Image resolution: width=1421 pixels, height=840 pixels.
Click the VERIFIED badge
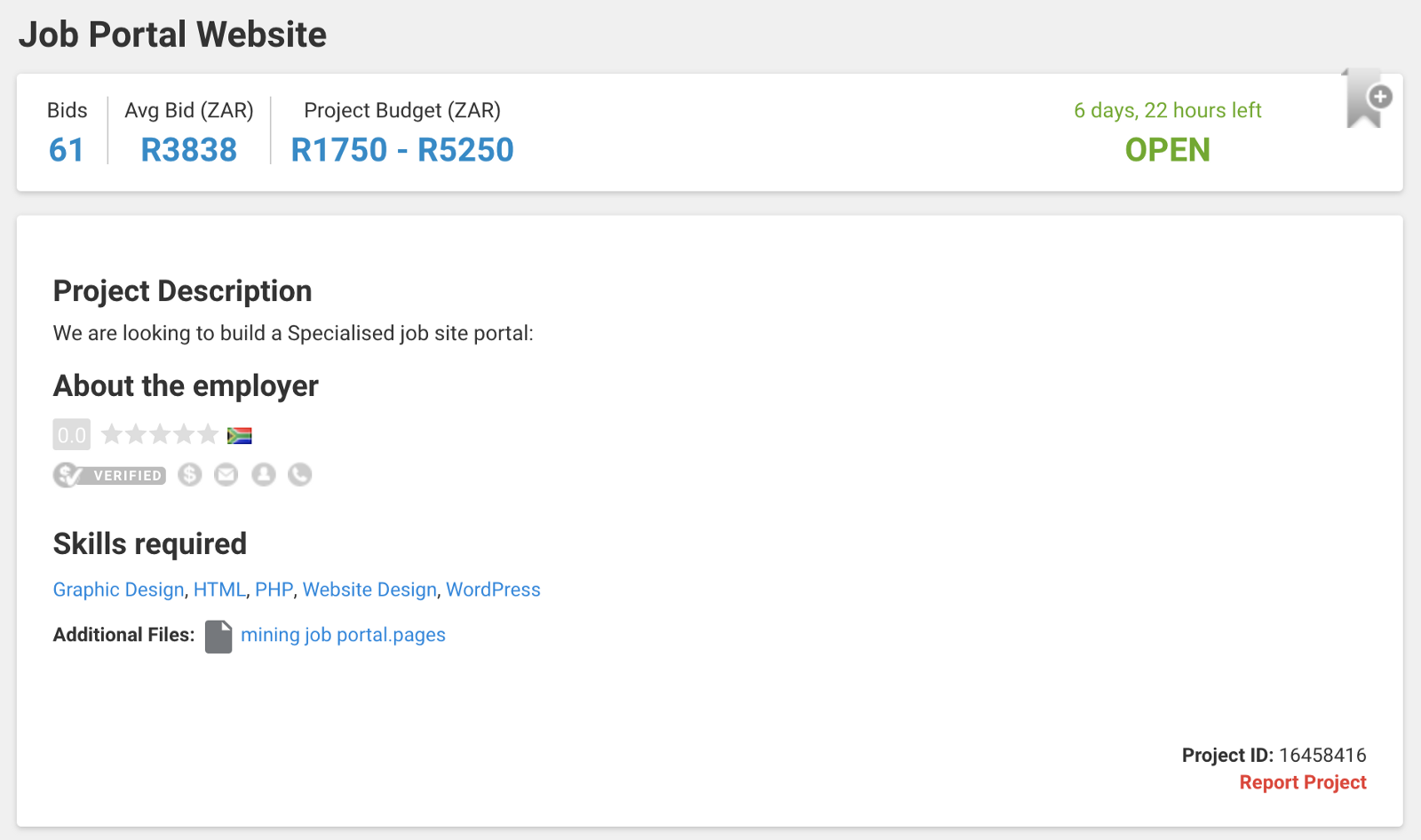coord(110,475)
